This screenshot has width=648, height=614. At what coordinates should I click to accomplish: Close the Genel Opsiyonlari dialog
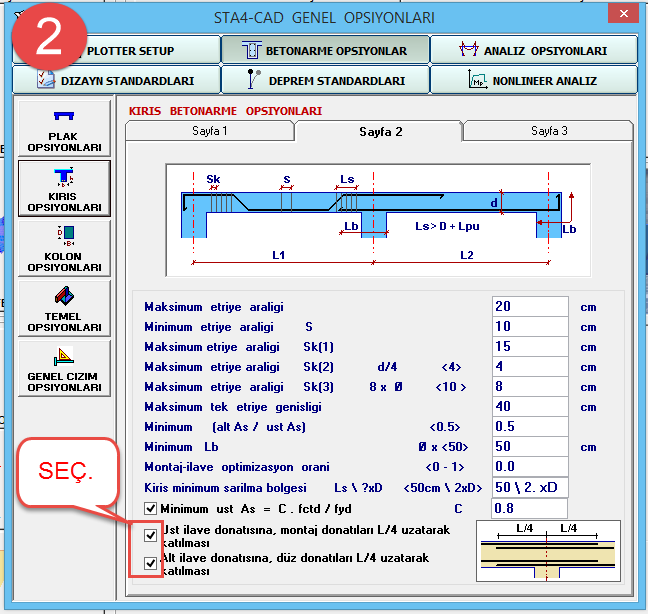pos(622,15)
